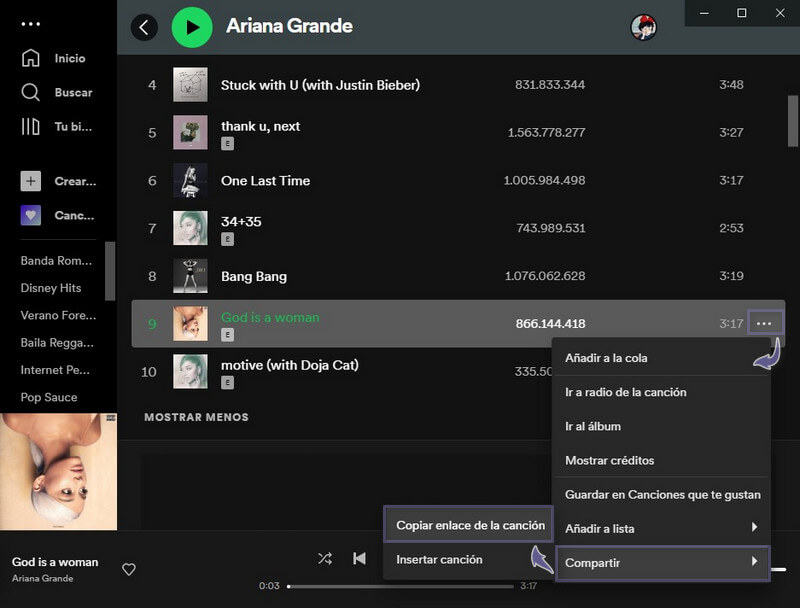800x608 pixels.
Task: Open Baila Regga... playlist
Action: coord(57,343)
